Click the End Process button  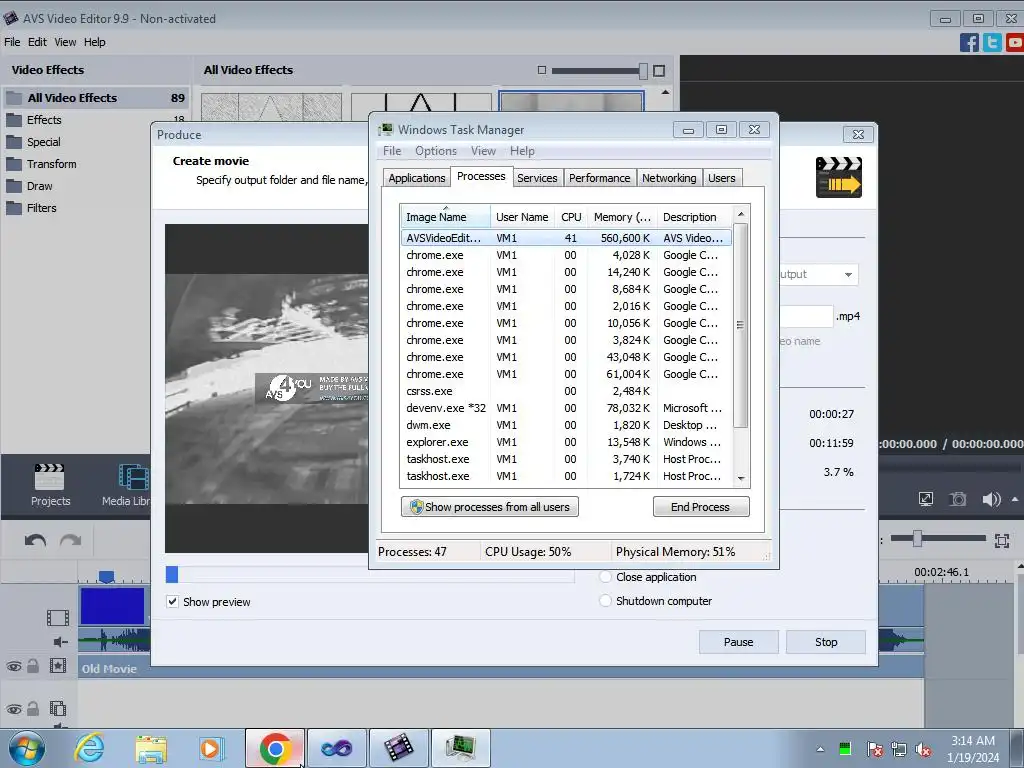coord(701,507)
